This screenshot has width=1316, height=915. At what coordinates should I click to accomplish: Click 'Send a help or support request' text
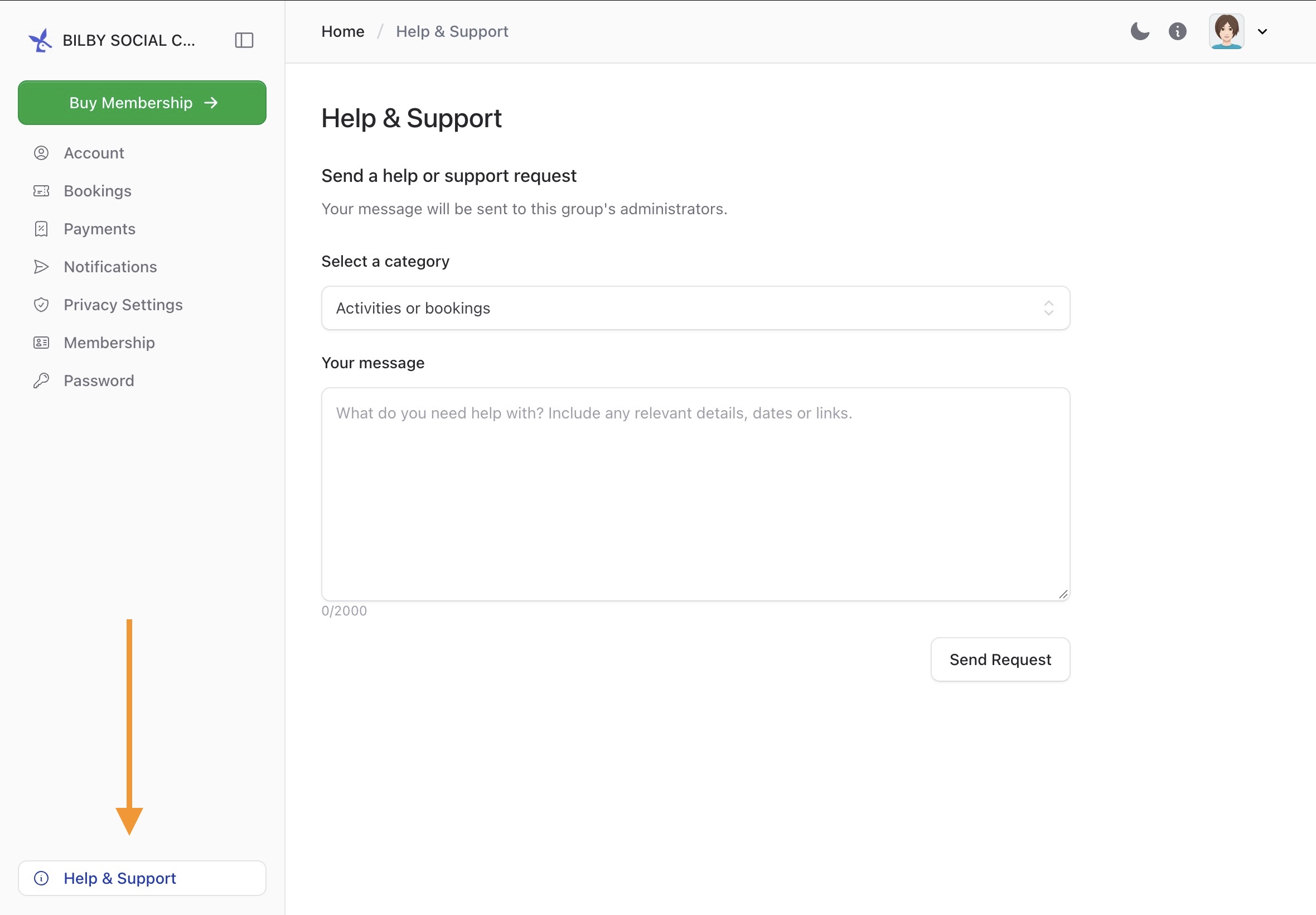(448, 175)
